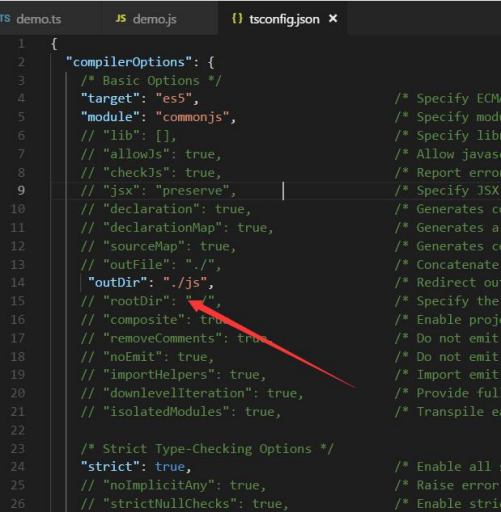Click the "Basic Options" comment
This screenshot has width=501, height=514.
tap(151, 81)
